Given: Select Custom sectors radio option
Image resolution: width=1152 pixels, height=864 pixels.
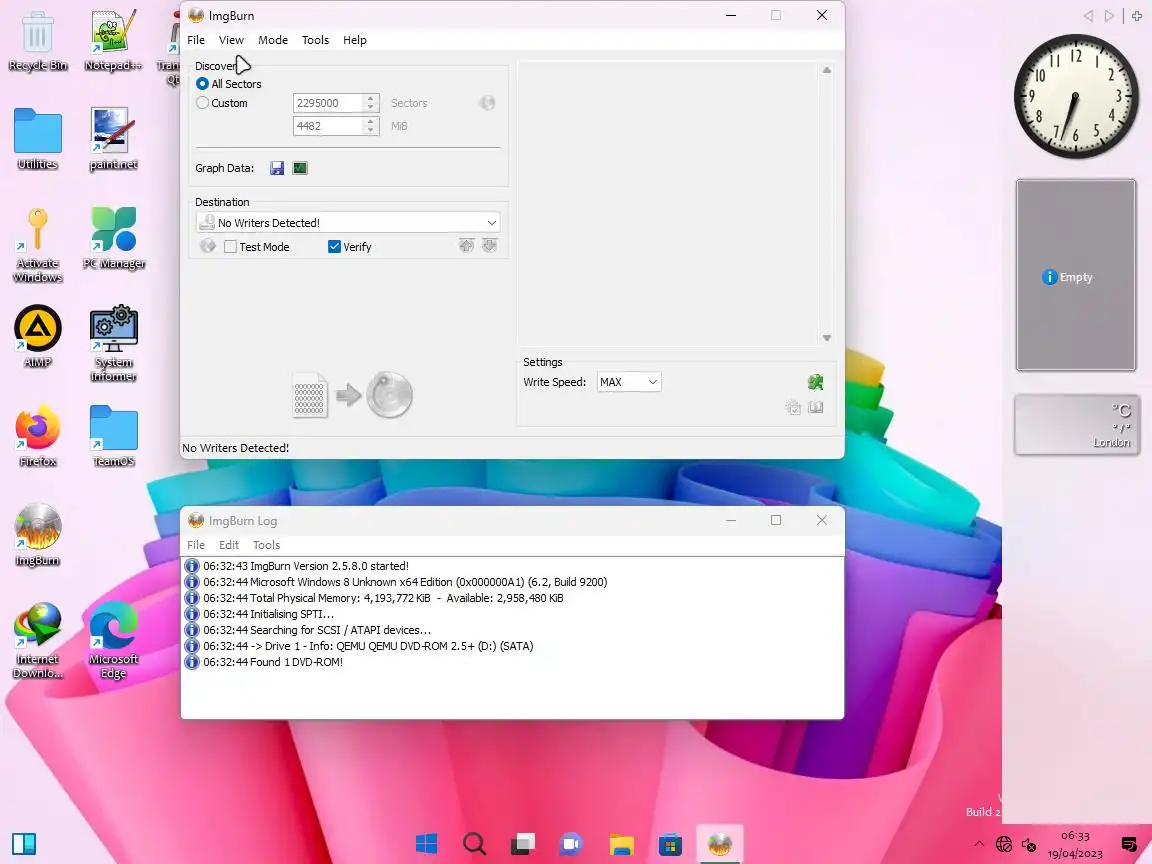Looking at the screenshot, I should (x=222, y=103).
